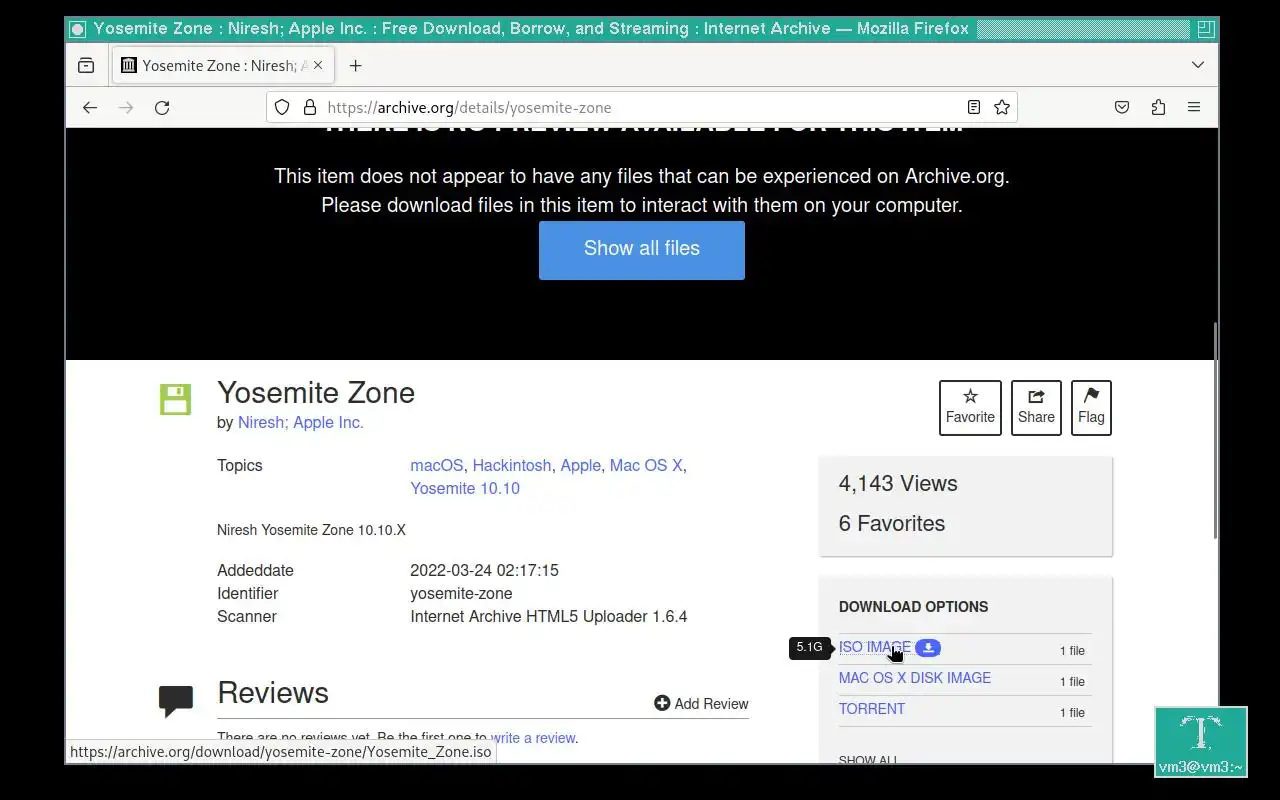Click the window menu icon in title bar
The width and height of the screenshot is (1280, 800).
(x=77, y=29)
